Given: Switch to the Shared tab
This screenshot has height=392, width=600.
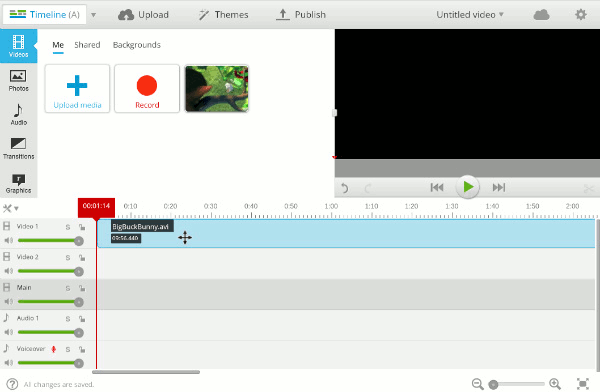Looking at the screenshot, I should click(x=87, y=45).
